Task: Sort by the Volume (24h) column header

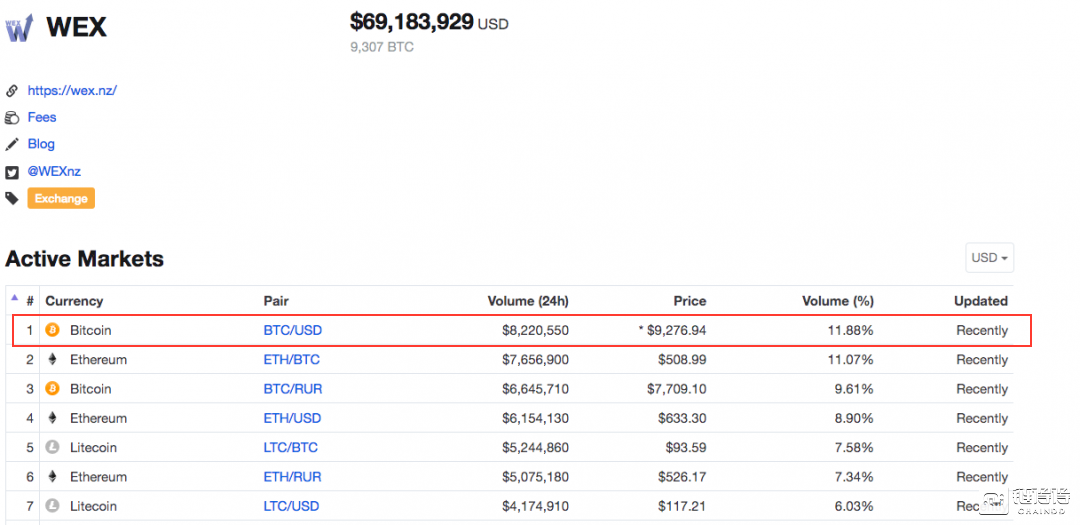Action: (x=528, y=301)
